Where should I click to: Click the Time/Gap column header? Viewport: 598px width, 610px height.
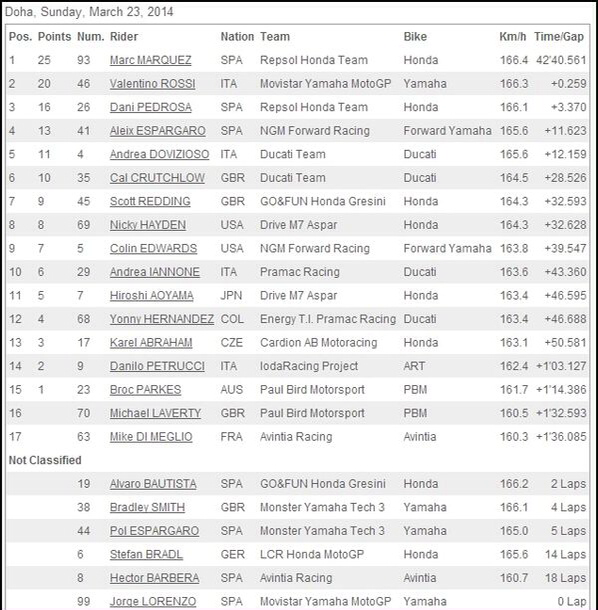click(559, 37)
